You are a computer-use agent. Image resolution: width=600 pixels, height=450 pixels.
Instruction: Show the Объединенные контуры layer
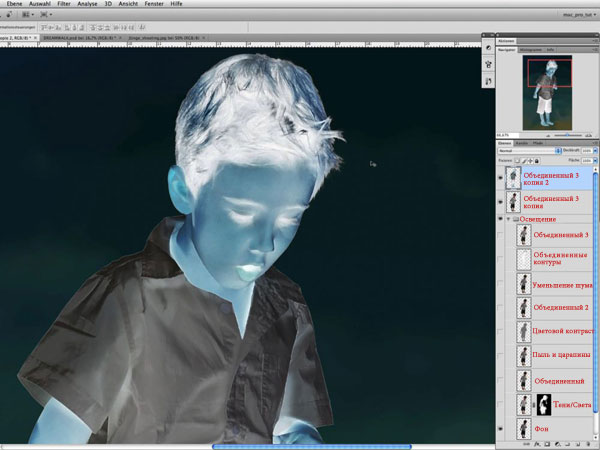(501, 259)
